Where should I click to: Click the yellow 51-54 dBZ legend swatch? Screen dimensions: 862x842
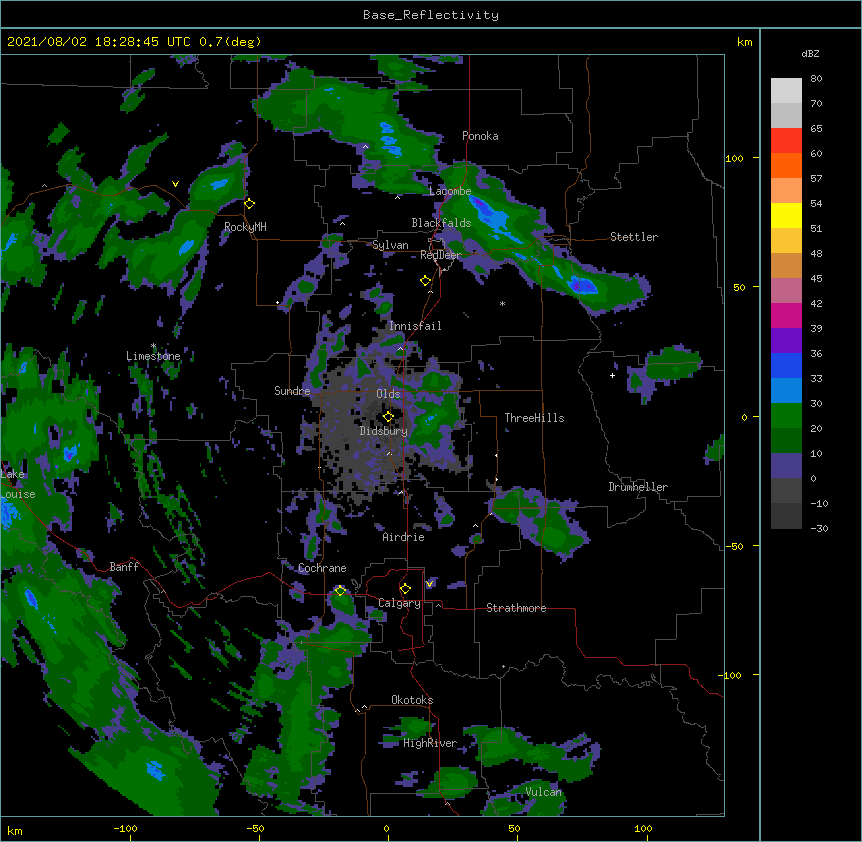[786, 216]
